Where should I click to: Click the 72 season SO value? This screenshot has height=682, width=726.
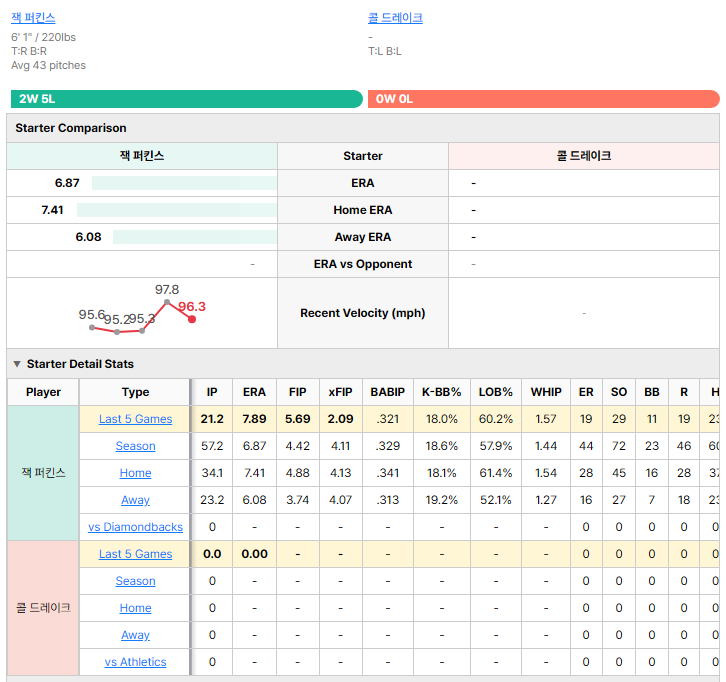[x=619, y=446]
